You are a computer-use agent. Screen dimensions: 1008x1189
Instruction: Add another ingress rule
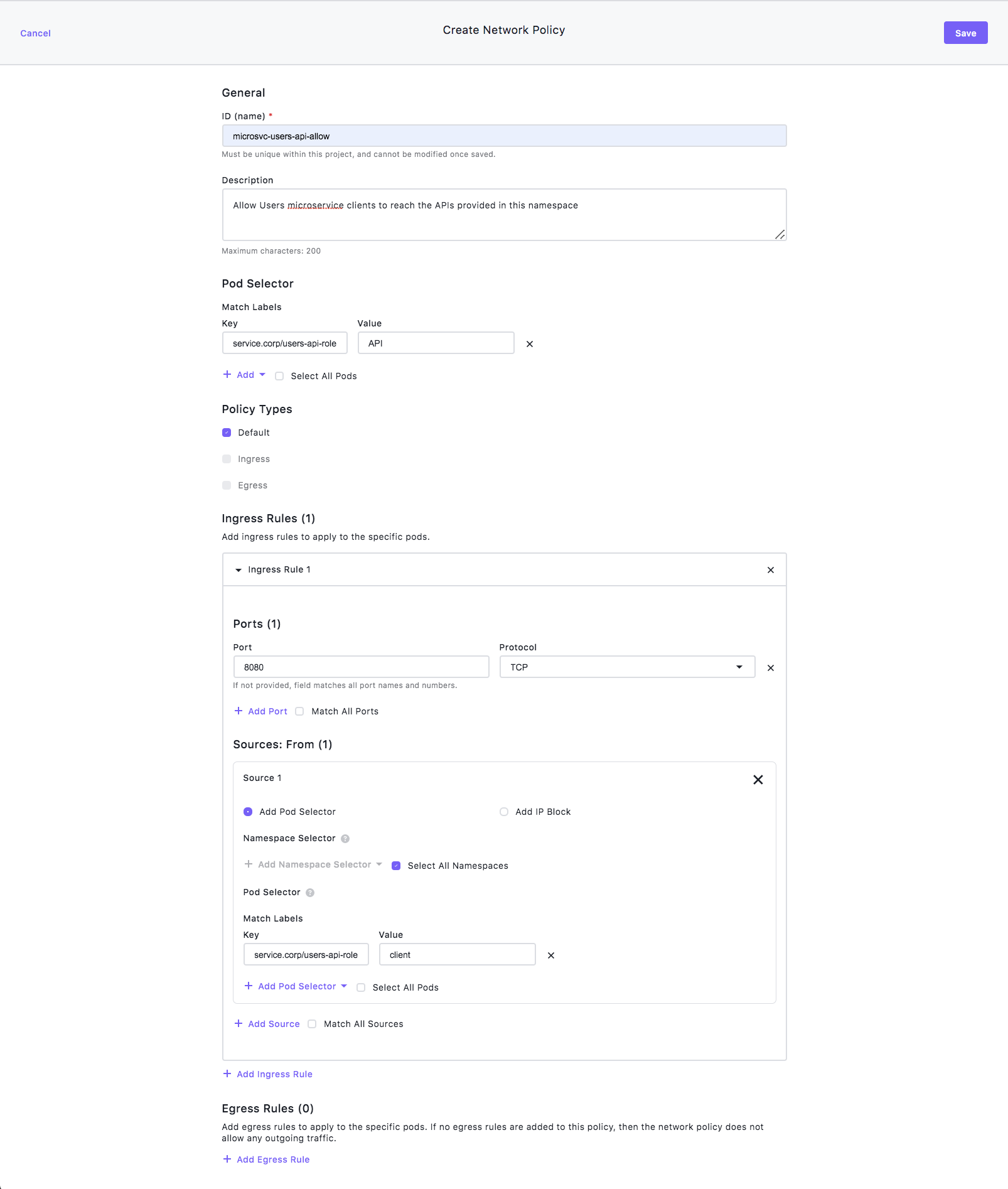[x=267, y=1074]
